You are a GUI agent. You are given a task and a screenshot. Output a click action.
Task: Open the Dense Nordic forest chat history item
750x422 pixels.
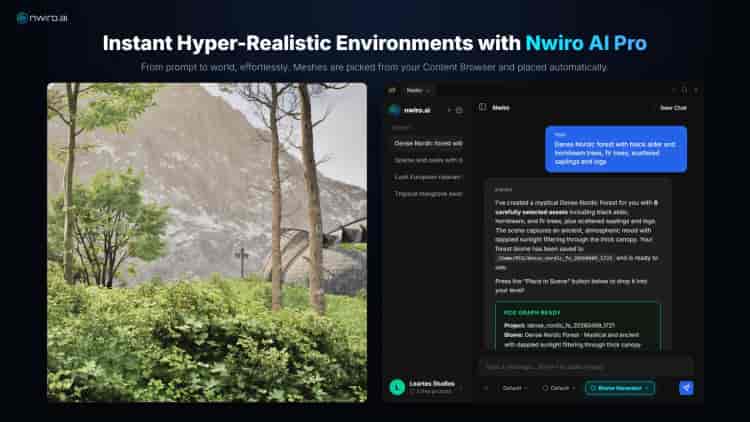coord(428,143)
